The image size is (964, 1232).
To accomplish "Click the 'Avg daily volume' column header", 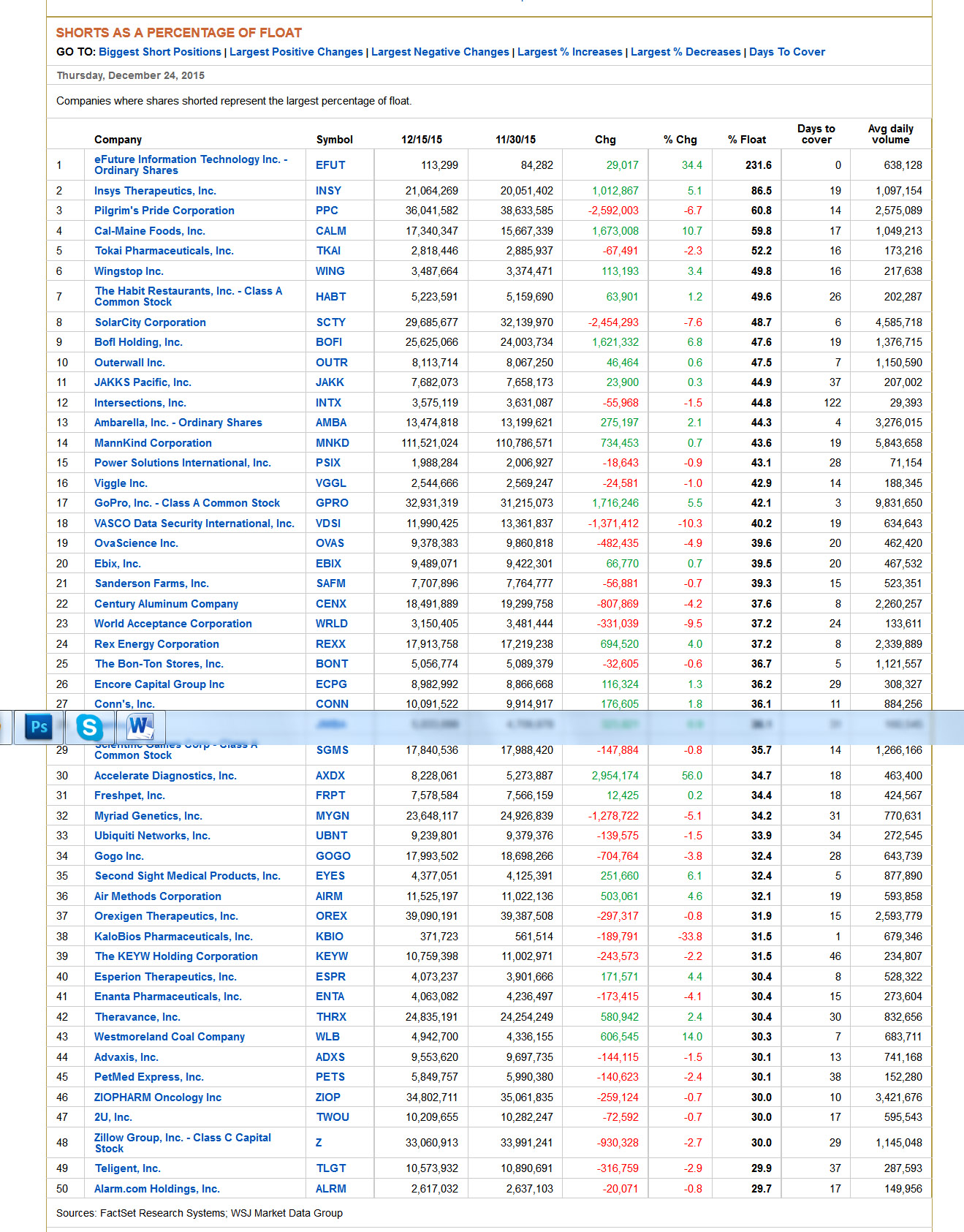I will [x=890, y=134].
